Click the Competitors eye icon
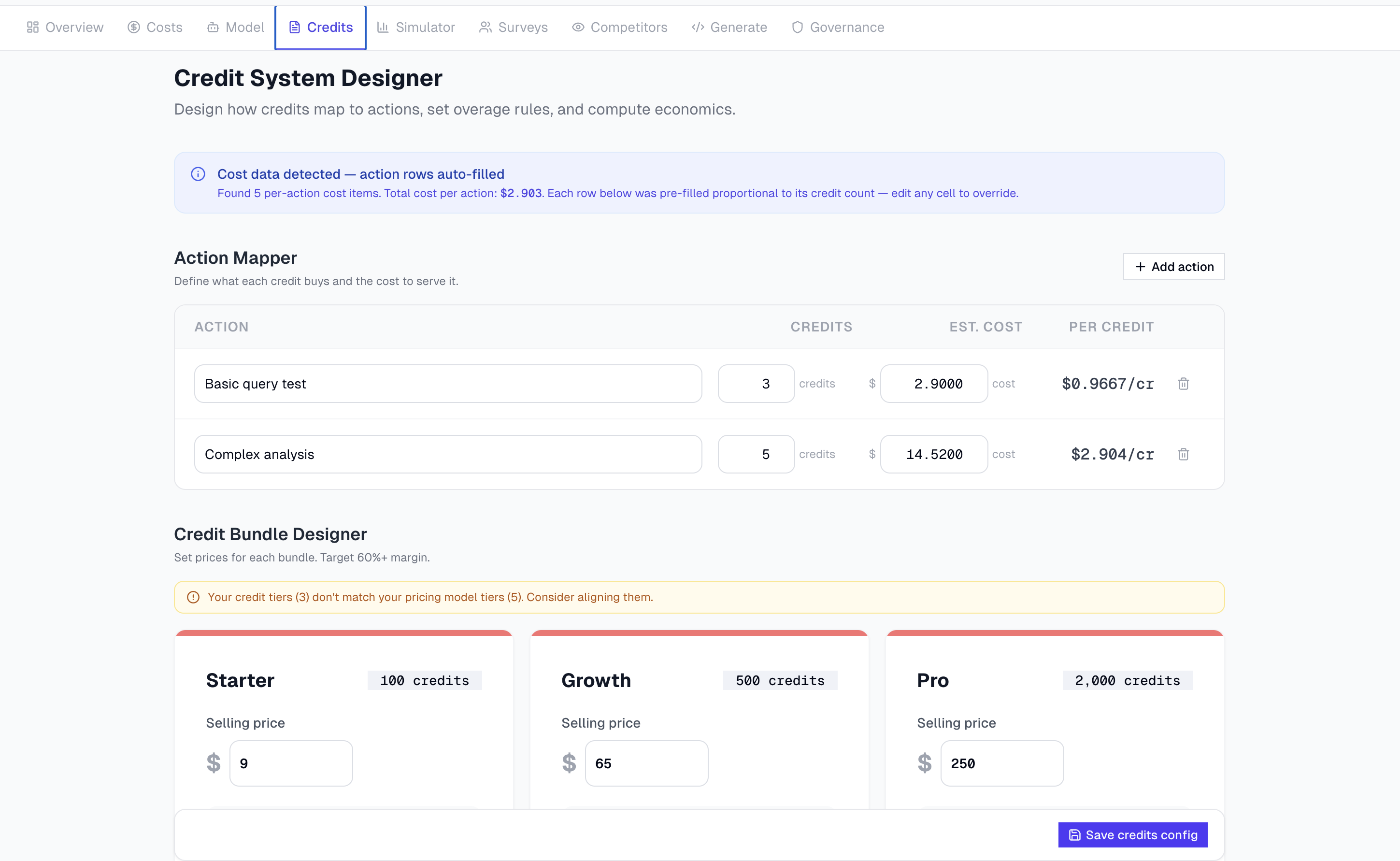The width and height of the screenshot is (1400, 861). [578, 28]
